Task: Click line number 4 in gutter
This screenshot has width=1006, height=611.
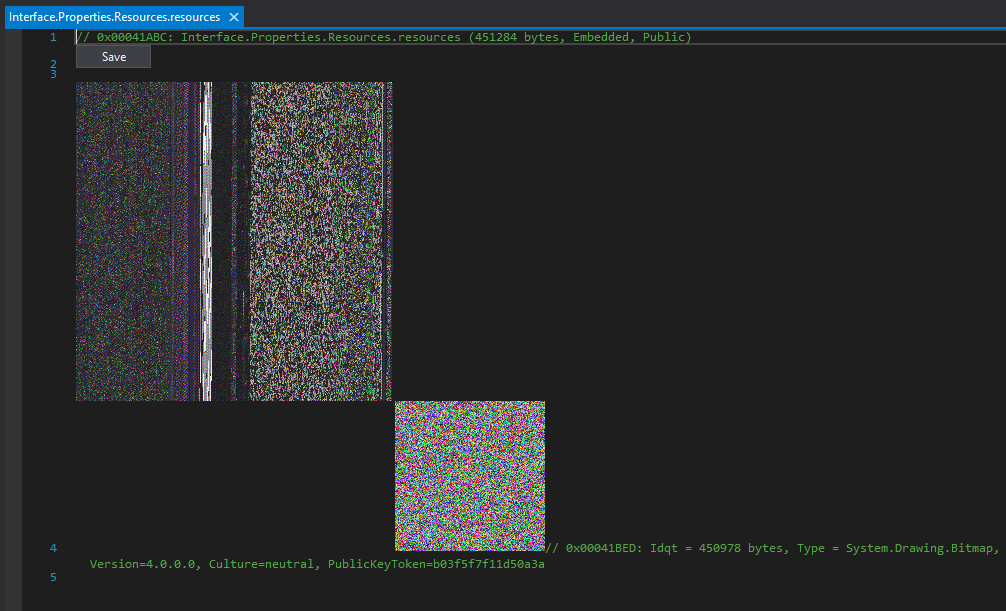Action: click(x=53, y=548)
